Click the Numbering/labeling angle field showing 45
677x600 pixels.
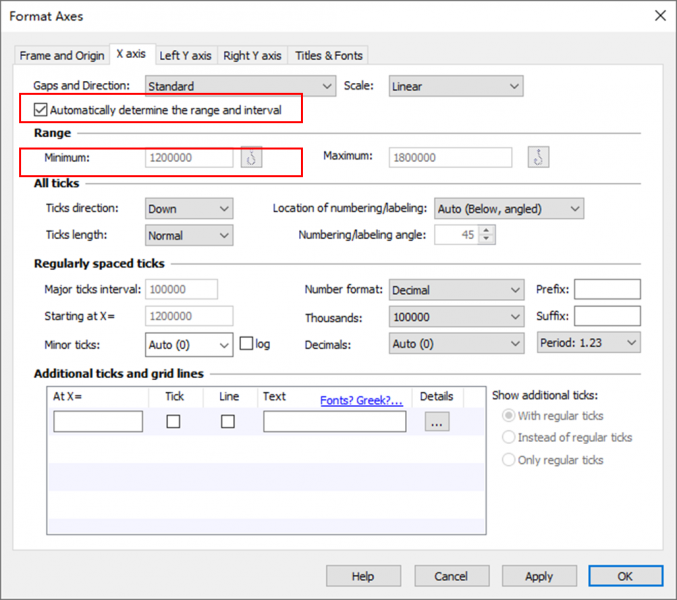(x=457, y=235)
